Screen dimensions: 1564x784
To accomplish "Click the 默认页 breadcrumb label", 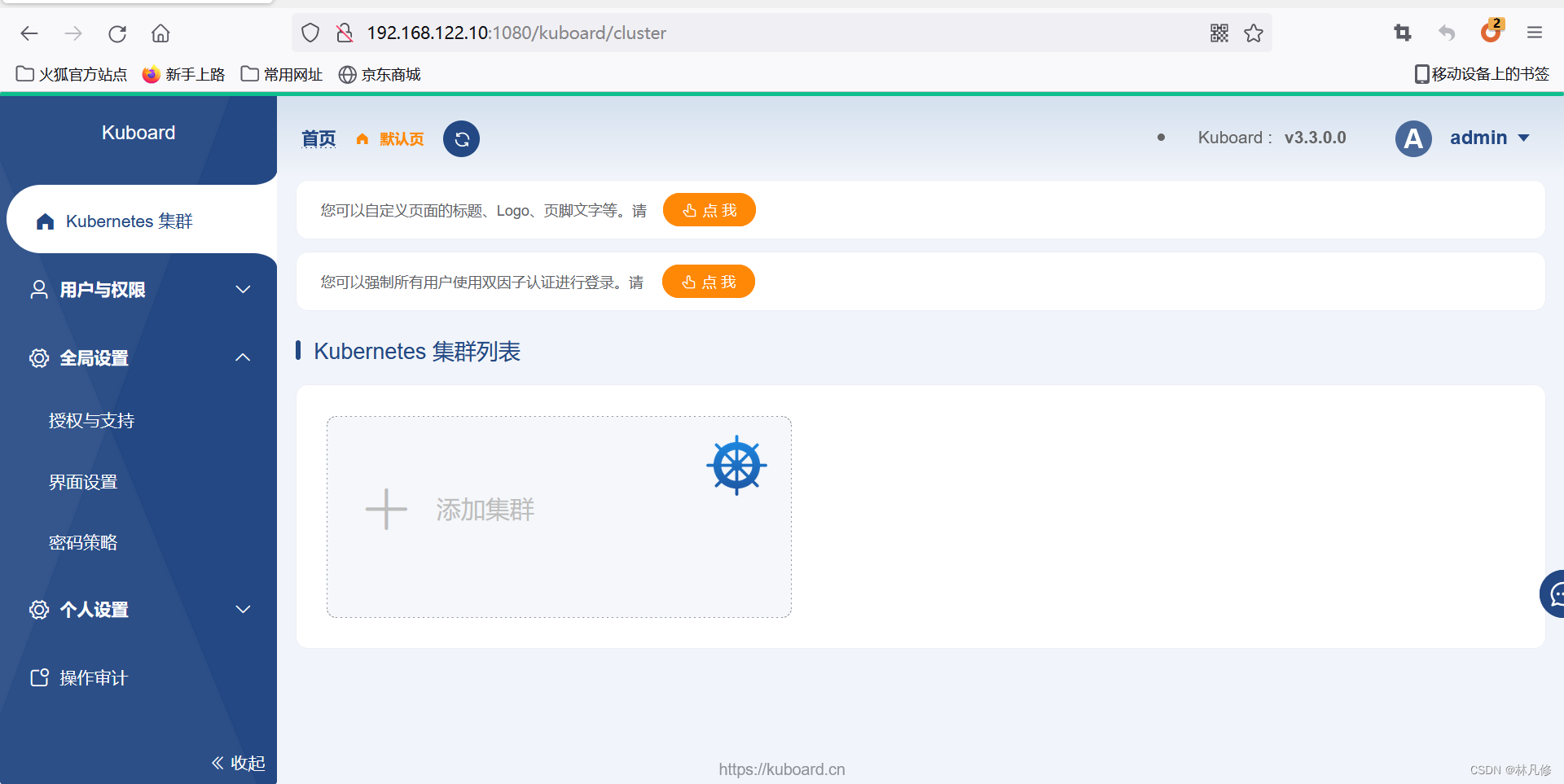I will pos(402,139).
